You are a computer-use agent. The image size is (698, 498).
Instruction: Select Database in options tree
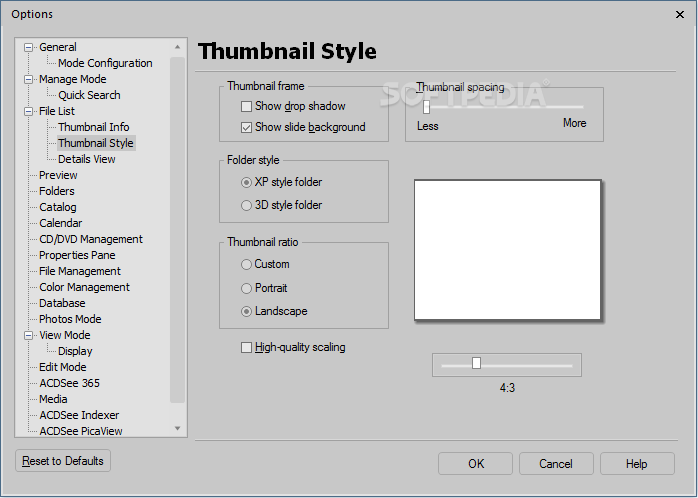coord(62,304)
